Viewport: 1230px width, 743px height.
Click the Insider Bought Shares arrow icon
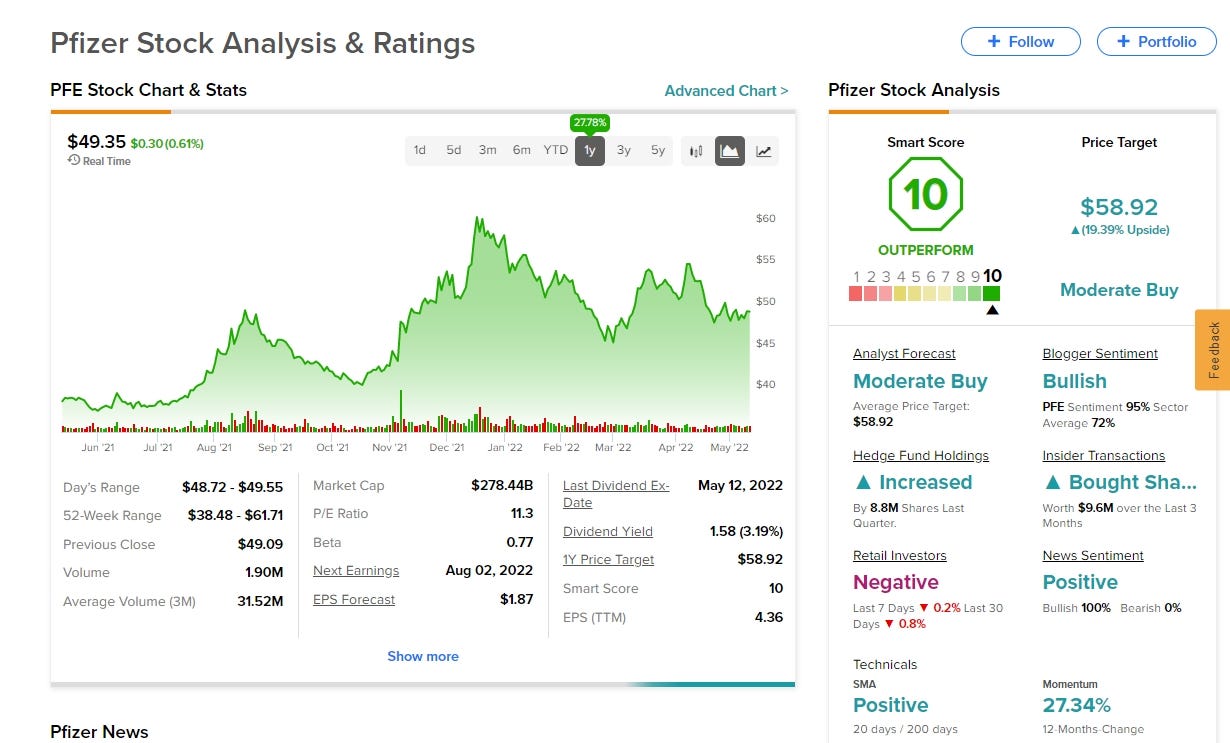click(1052, 483)
